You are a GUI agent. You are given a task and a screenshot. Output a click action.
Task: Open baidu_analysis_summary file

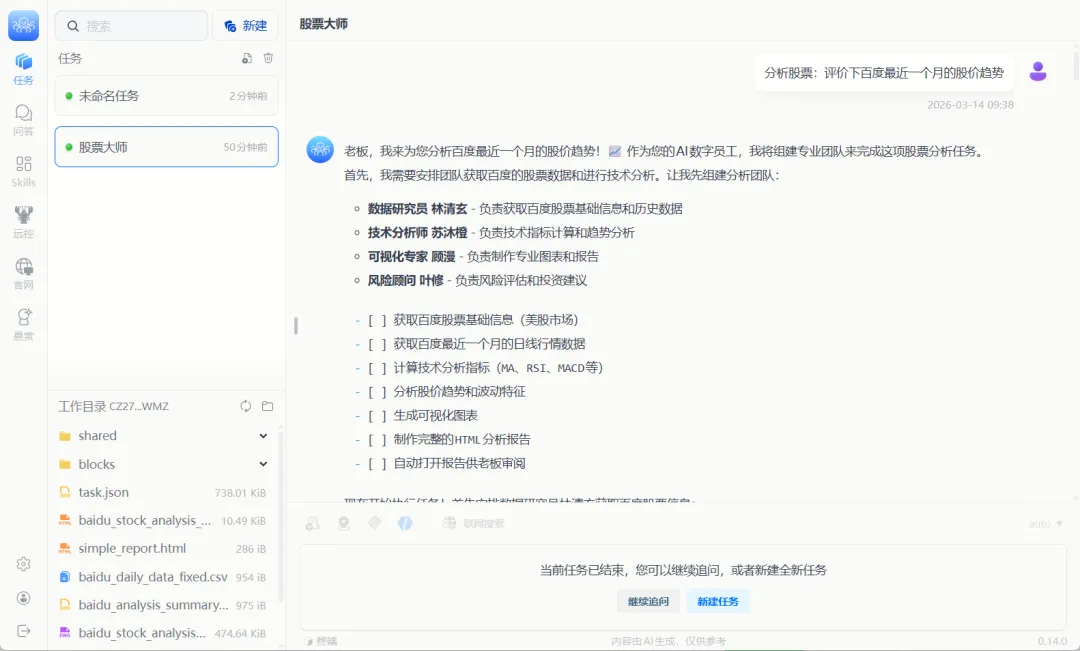click(x=165, y=606)
